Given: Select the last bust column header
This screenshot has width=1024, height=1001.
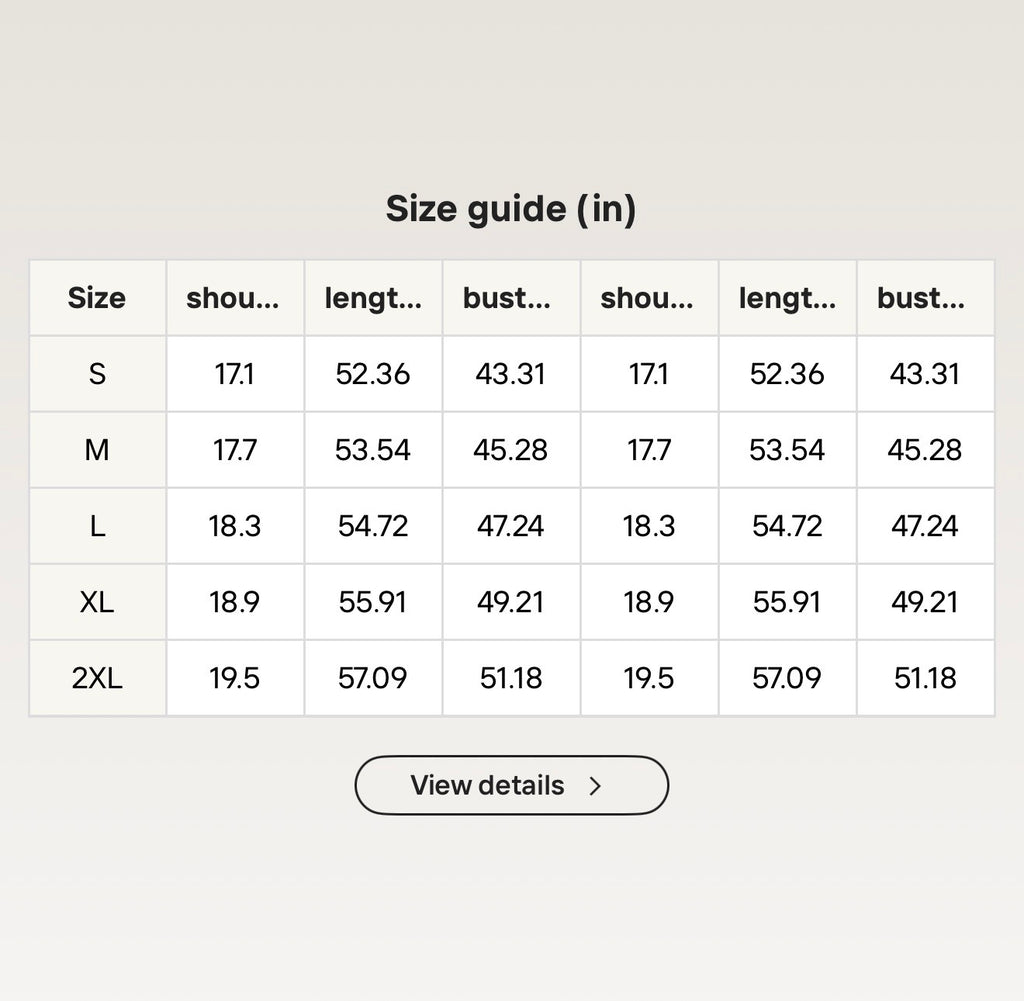Looking at the screenshot, I should tap(925, 298).
